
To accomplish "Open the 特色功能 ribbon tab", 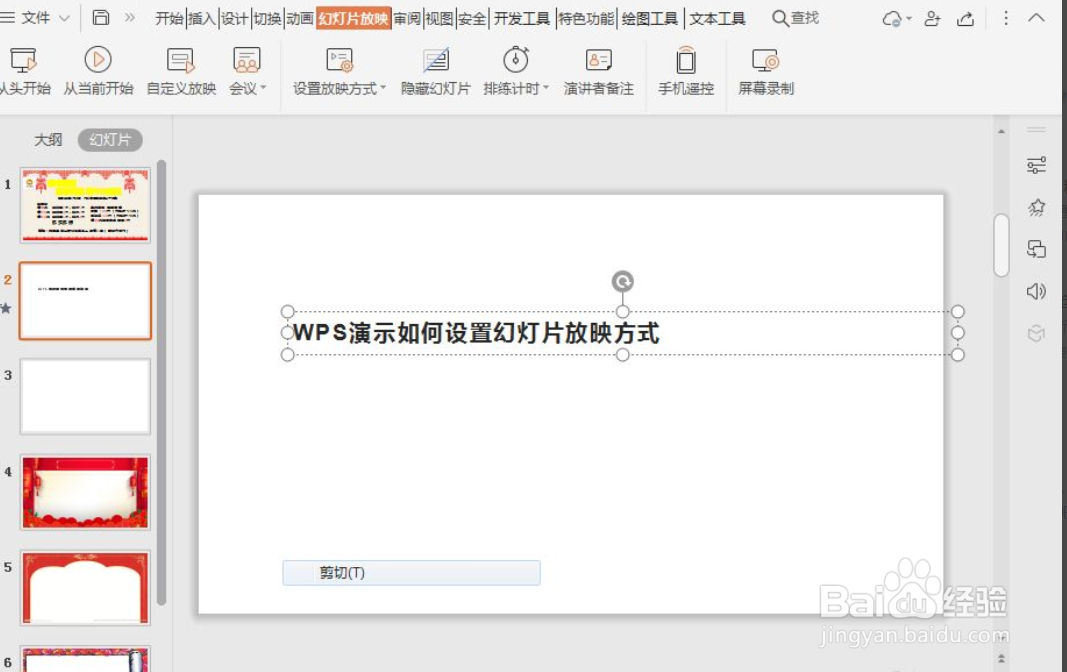I will (x=586, y=18).
